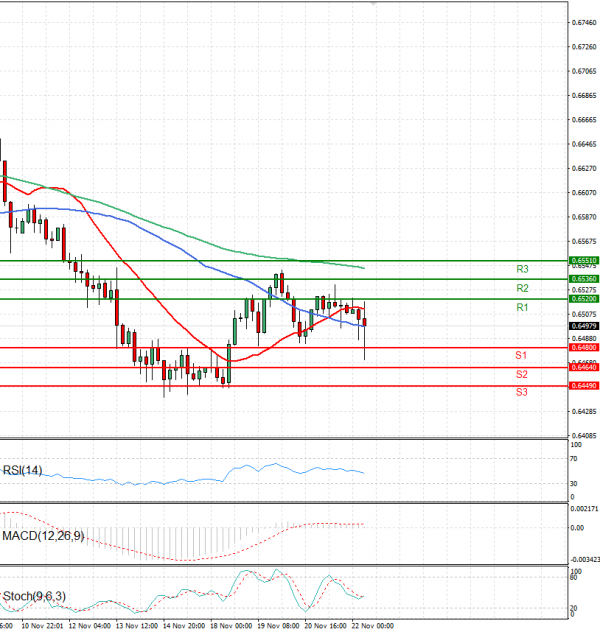Click the 0.65075 price axis value
This screenshot has height=632, width=600.
[x=584, y=314]
